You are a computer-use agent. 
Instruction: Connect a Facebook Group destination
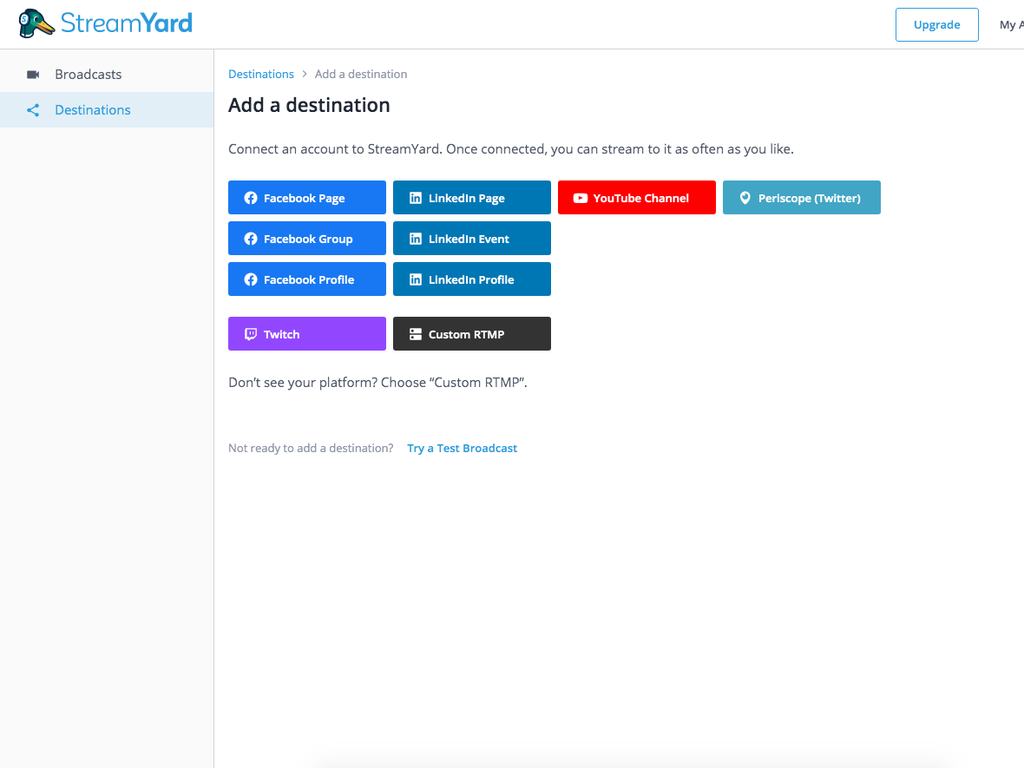307,238
